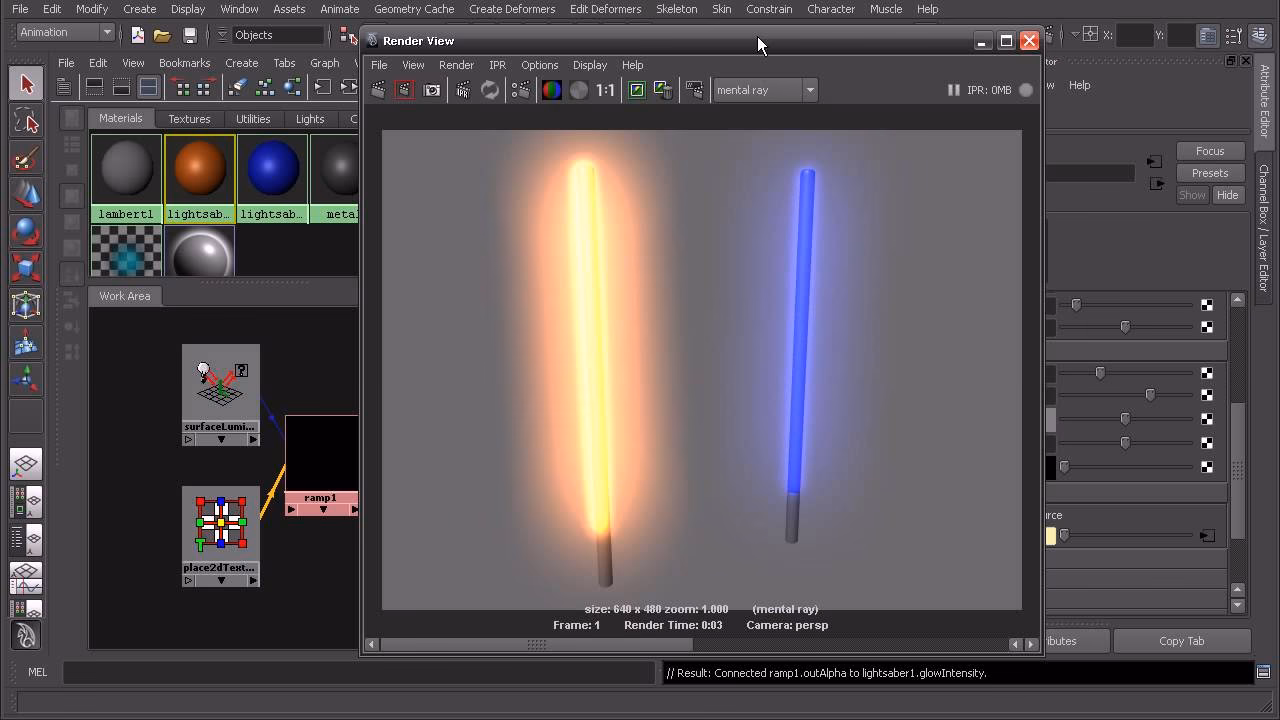Viewport: 1280px width, 720px height.
Task: Click the Copy Tab button
Action: coord(1182,641)
